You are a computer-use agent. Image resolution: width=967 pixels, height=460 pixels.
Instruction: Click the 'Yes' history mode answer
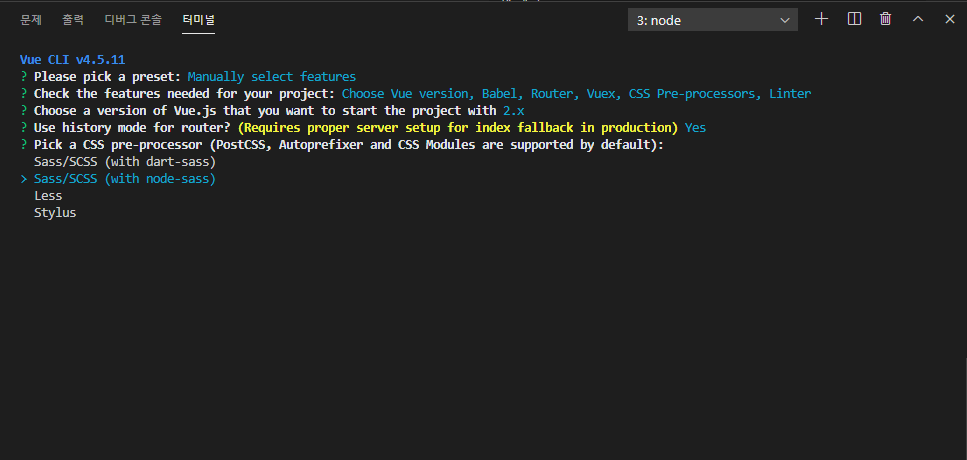point(696,128)
